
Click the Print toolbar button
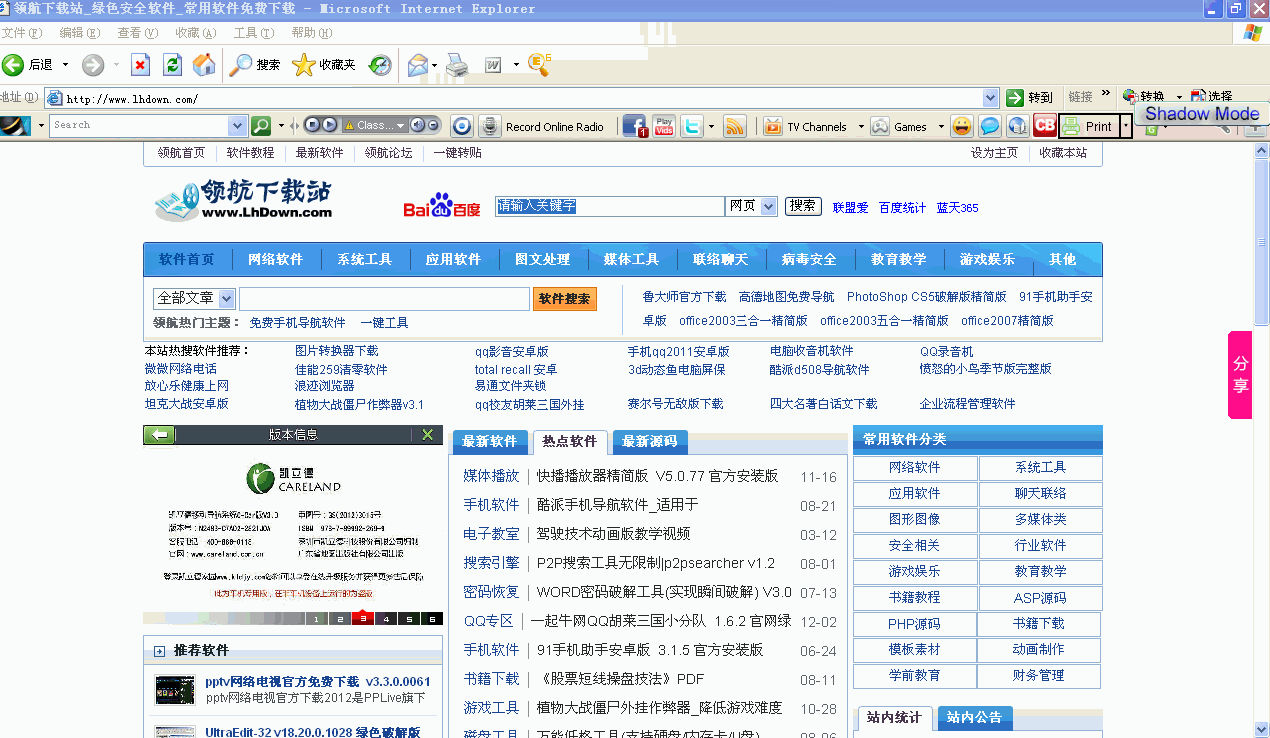1088,126
